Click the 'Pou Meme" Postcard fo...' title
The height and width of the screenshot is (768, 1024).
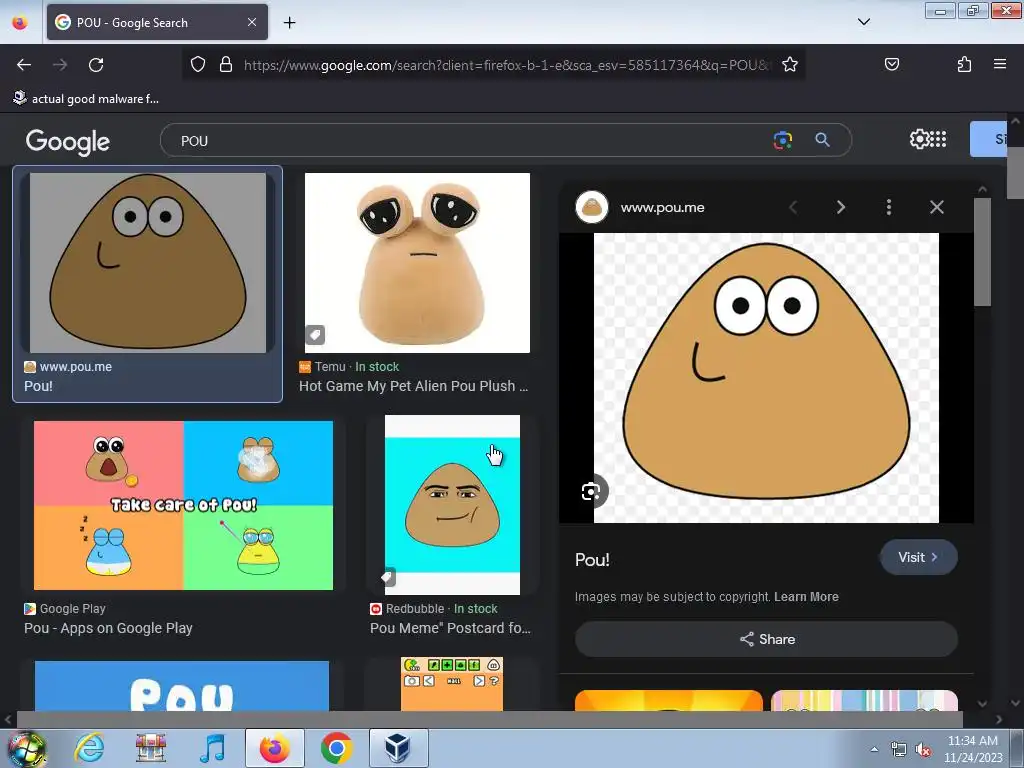(x=451, y=628)
